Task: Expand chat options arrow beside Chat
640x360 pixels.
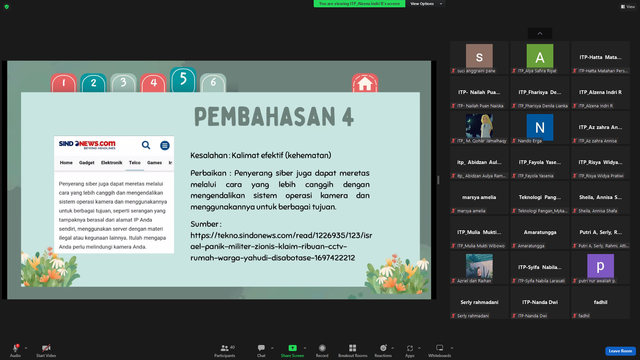Action: coord(272,348)
